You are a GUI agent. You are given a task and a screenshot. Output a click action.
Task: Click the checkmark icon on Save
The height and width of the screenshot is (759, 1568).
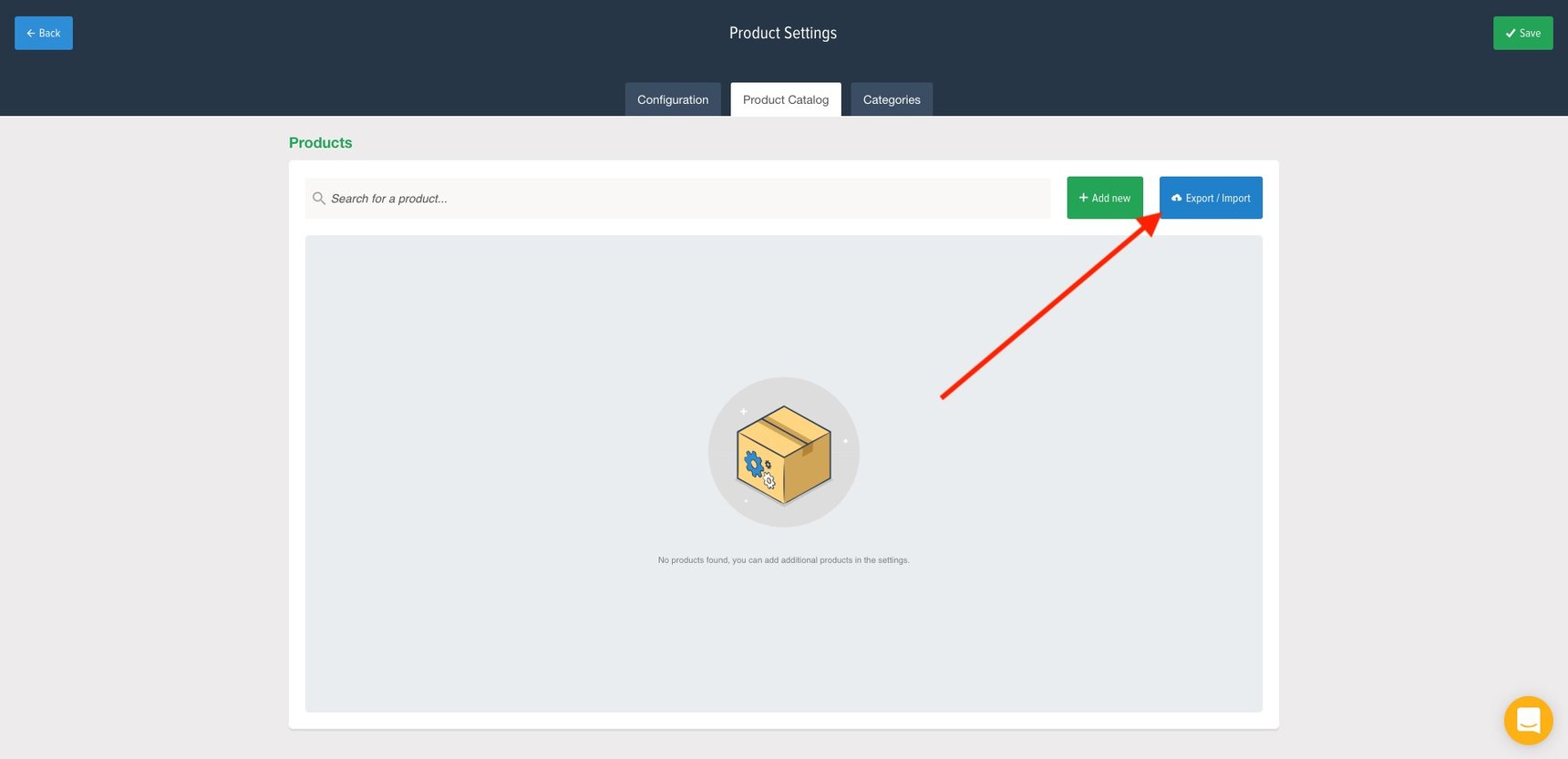point(1511,34)
